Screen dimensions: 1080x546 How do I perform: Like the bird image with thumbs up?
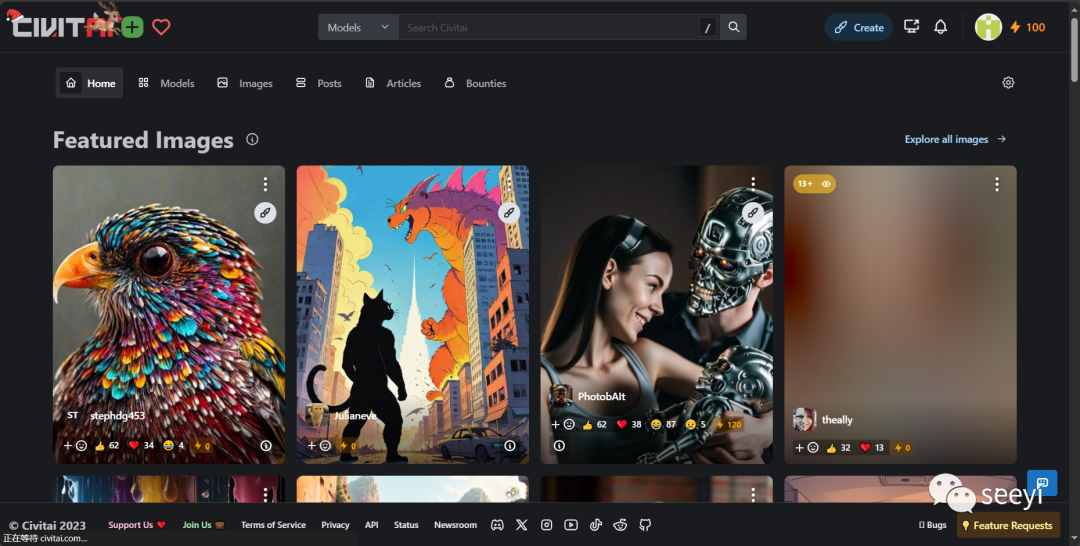100,446
